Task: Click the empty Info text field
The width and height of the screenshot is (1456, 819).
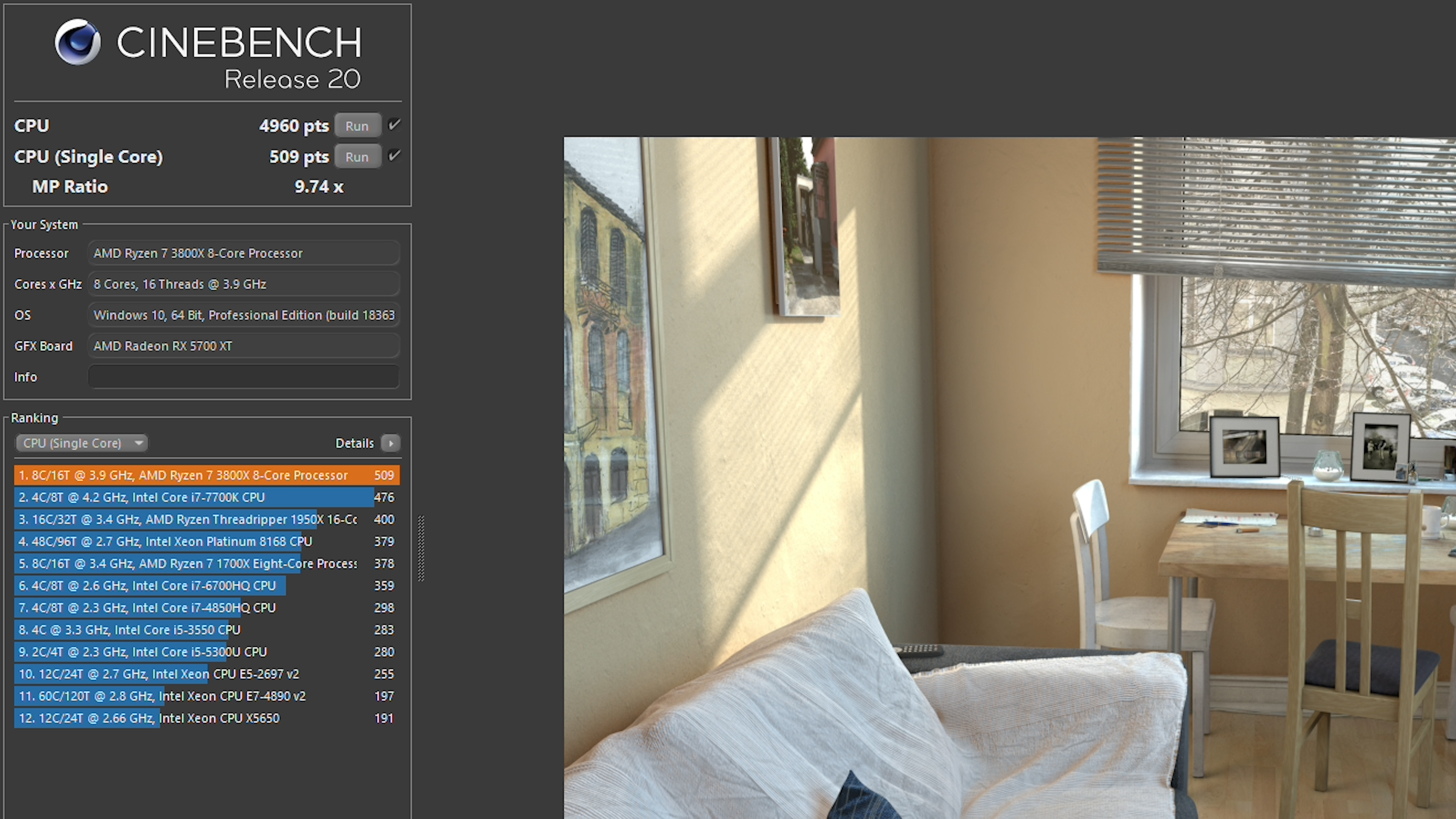Action: click(243, 377)
